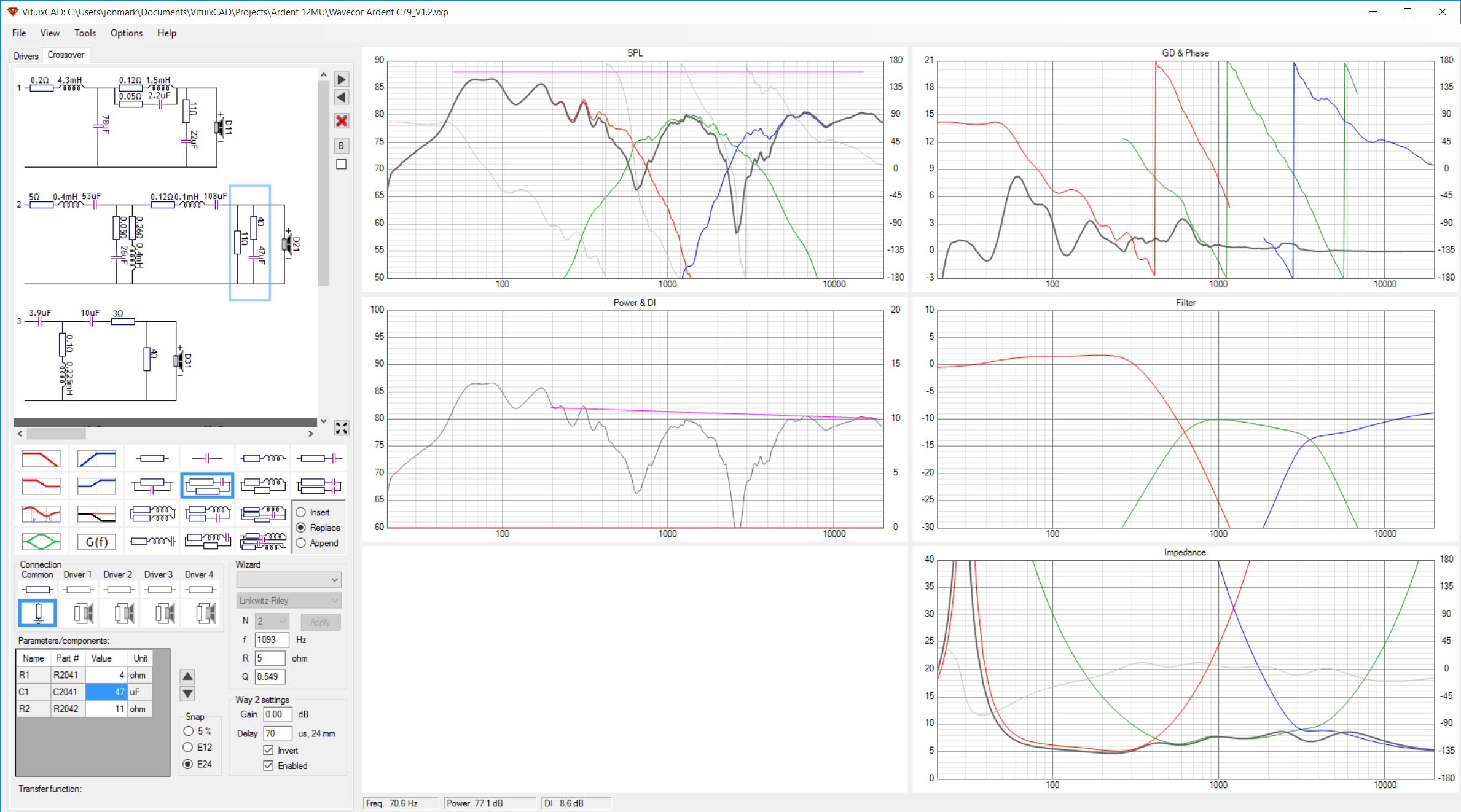Choose the Driver 1 speaker shunt connection
The height and width of the screenshot is (812, 1461).
83,613
